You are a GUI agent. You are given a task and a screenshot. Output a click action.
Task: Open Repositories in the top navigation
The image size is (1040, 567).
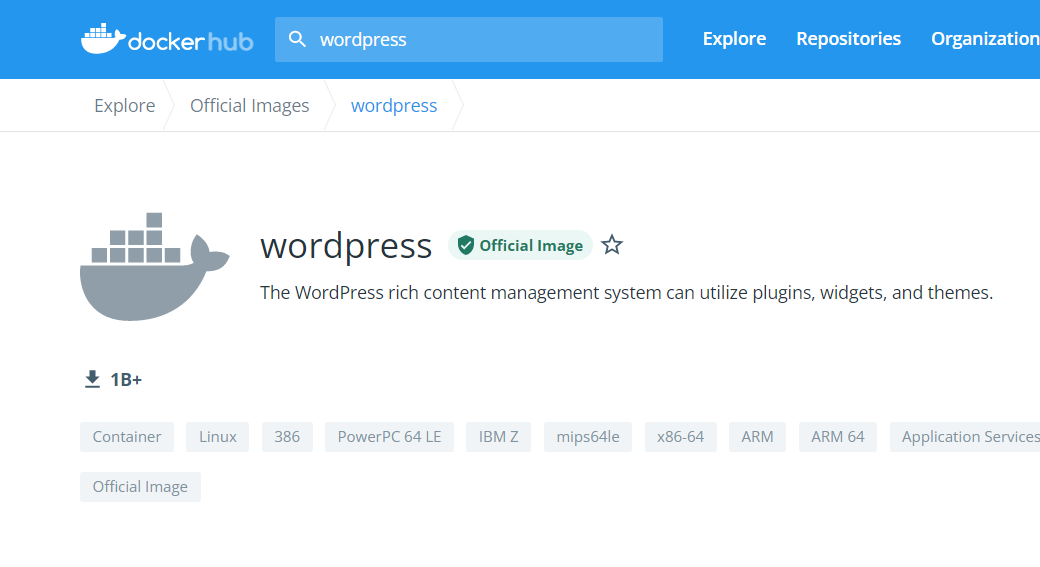pos(848,39)
